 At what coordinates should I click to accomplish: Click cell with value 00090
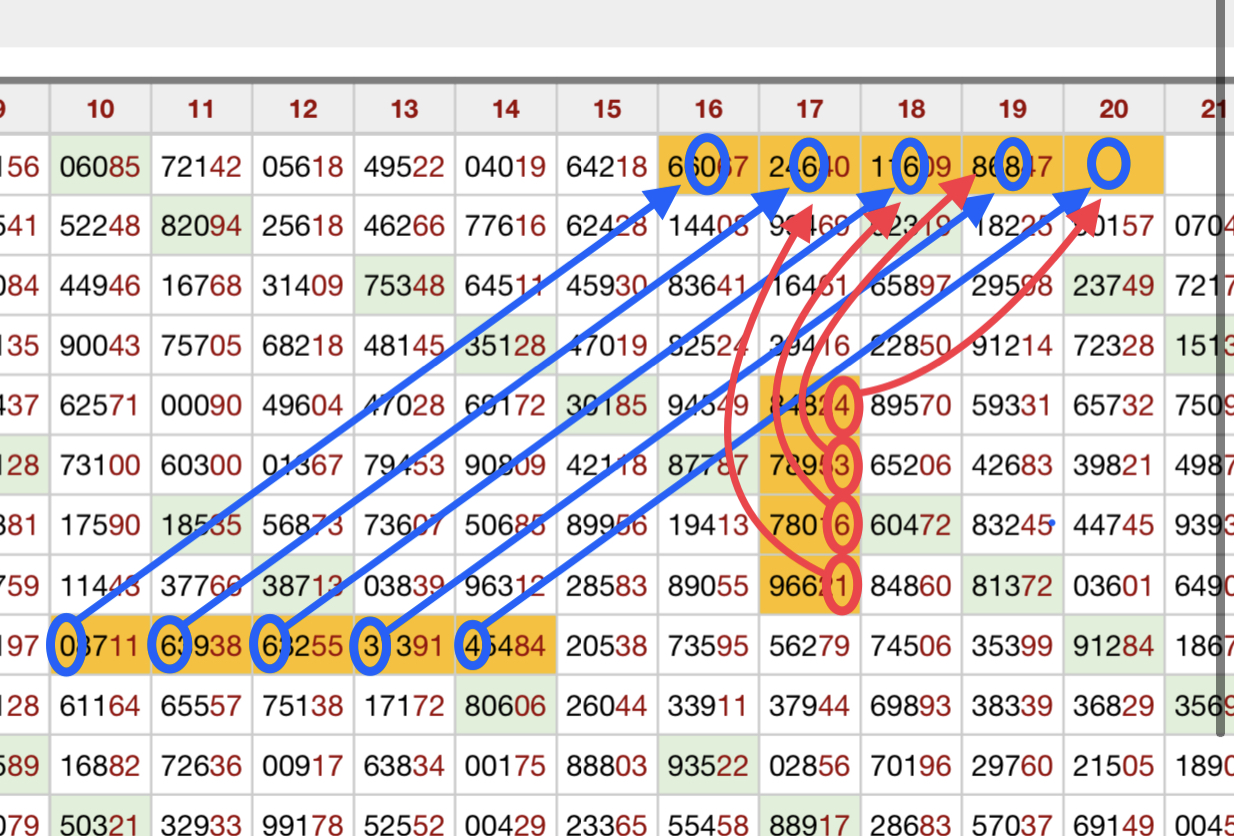[201, 407]
